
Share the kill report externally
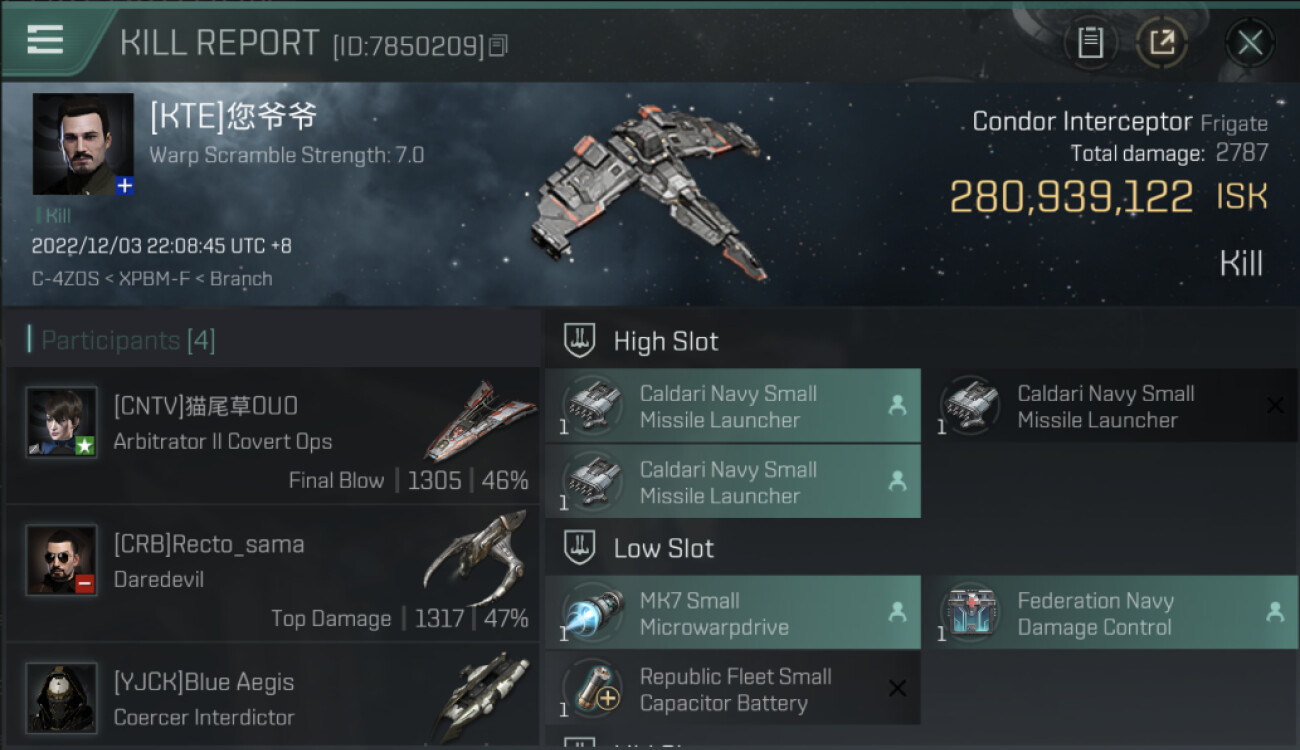point(1161,42)
